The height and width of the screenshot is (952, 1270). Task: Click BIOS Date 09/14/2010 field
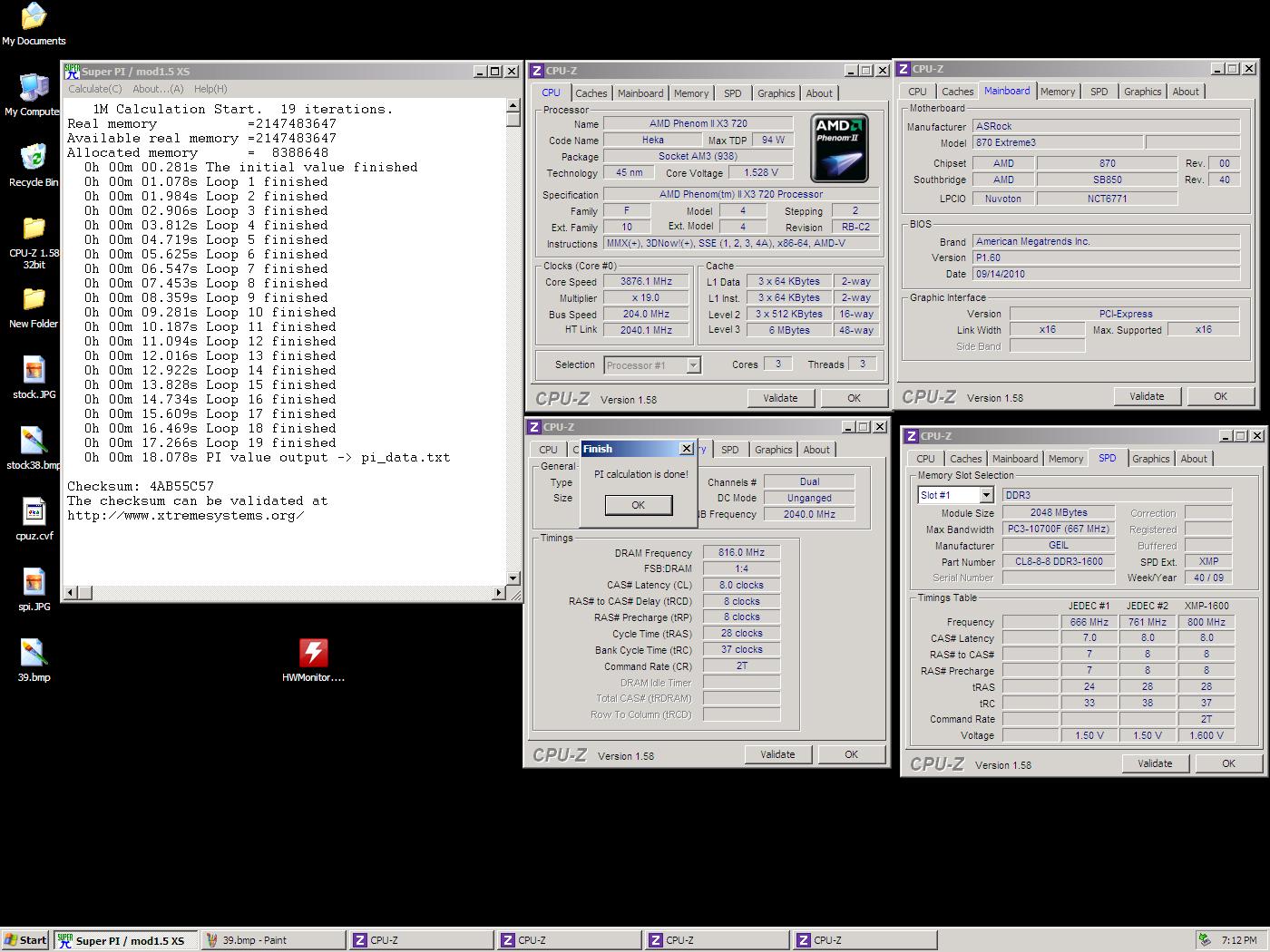click(1106, 274)
